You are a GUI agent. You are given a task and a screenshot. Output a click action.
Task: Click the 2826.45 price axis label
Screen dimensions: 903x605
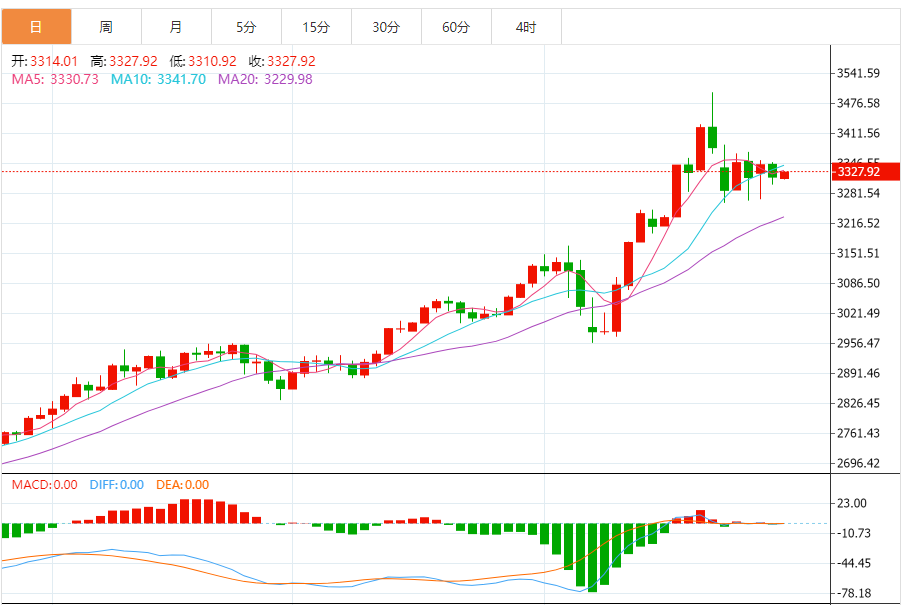pyautogui.click(x=858, y=402)
